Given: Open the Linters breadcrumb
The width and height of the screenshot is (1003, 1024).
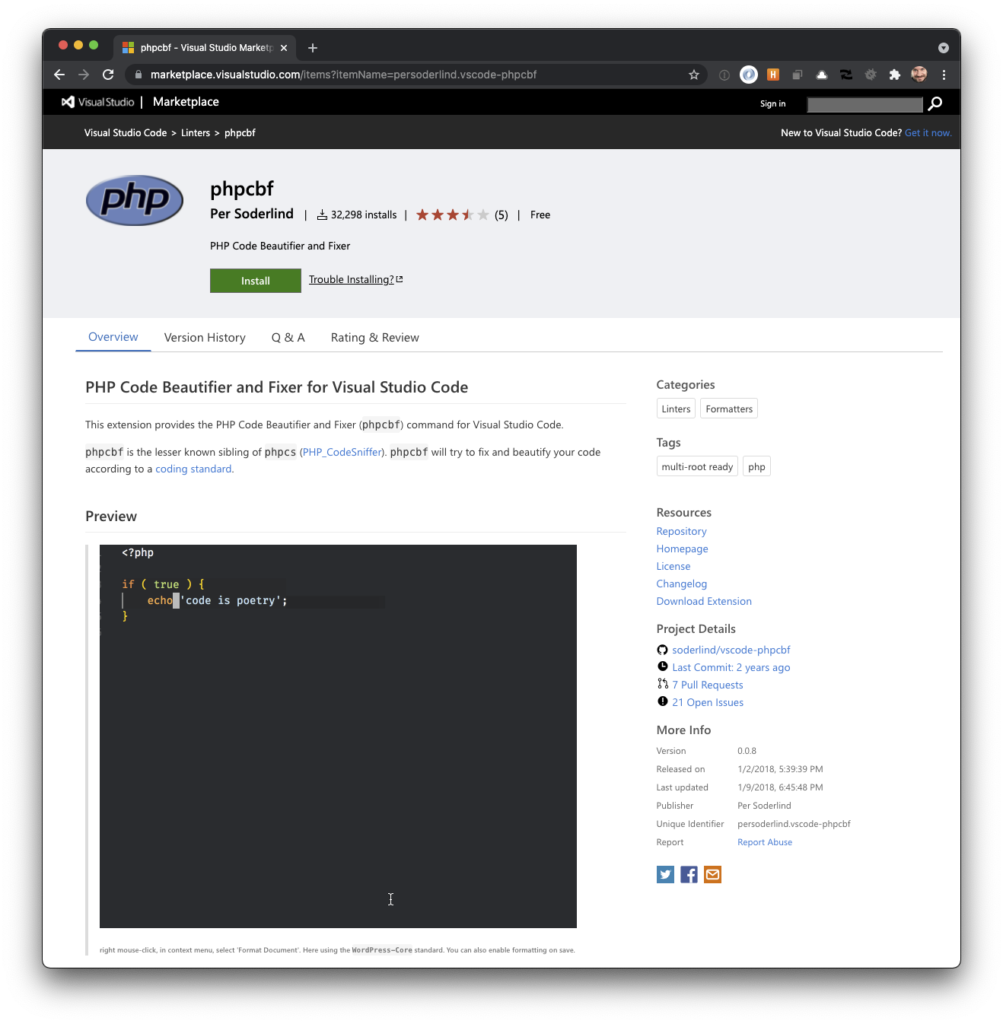Looking at the screenshot, I should point(195,133).
